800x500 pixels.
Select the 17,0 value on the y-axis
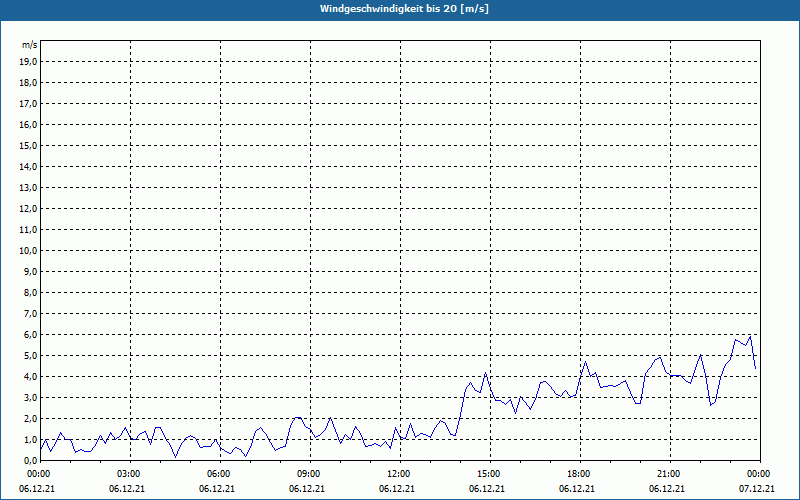pos(29,103)
